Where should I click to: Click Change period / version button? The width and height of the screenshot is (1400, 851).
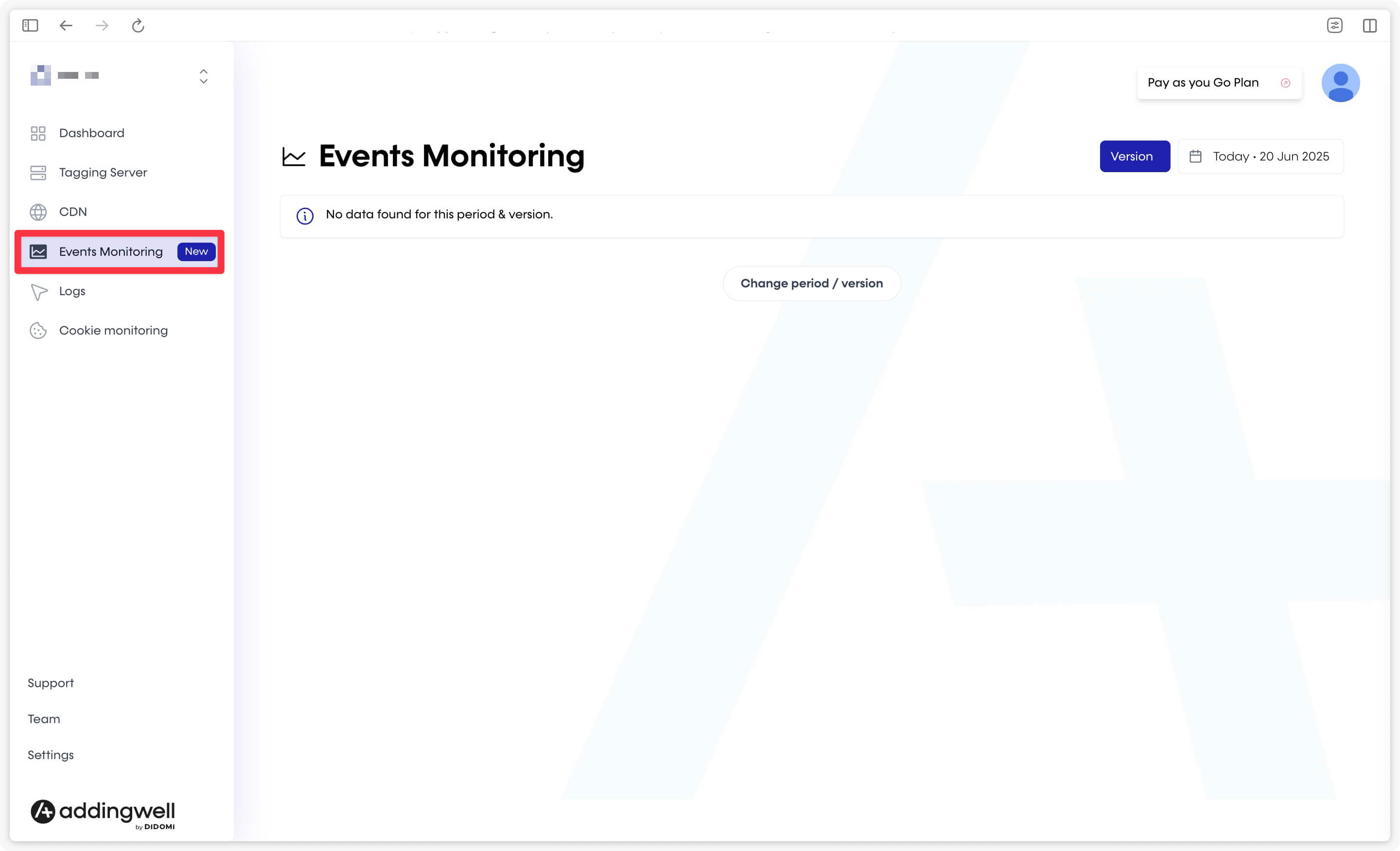coord(811,283)
